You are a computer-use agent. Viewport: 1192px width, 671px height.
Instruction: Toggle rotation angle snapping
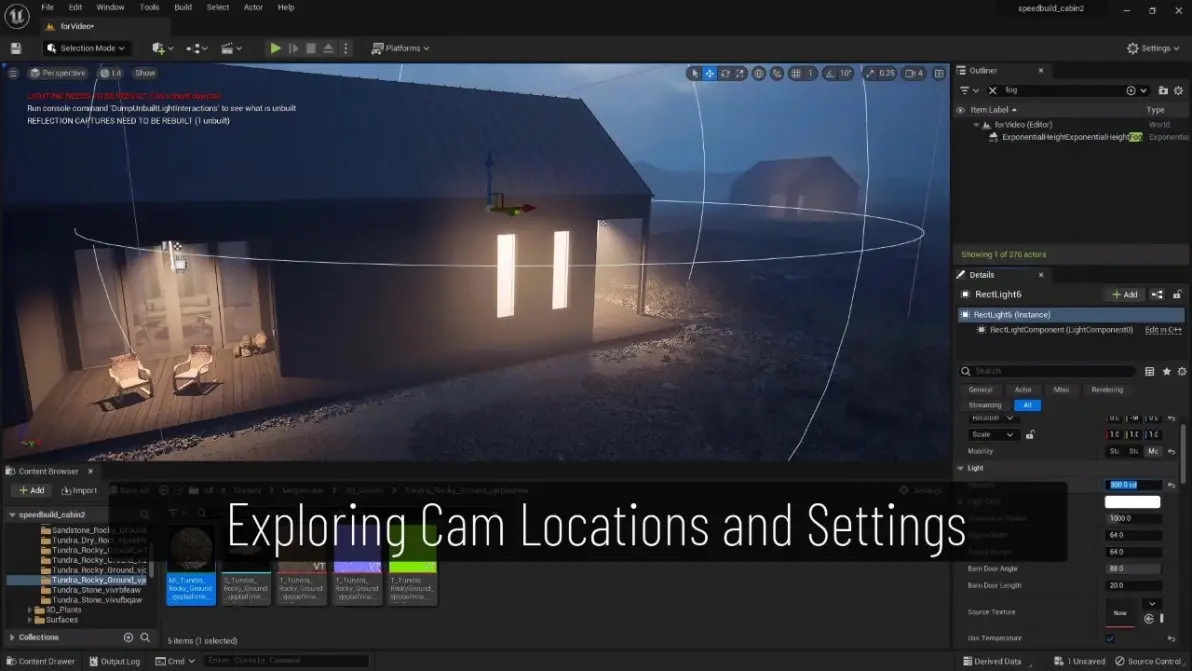point(829,73)
